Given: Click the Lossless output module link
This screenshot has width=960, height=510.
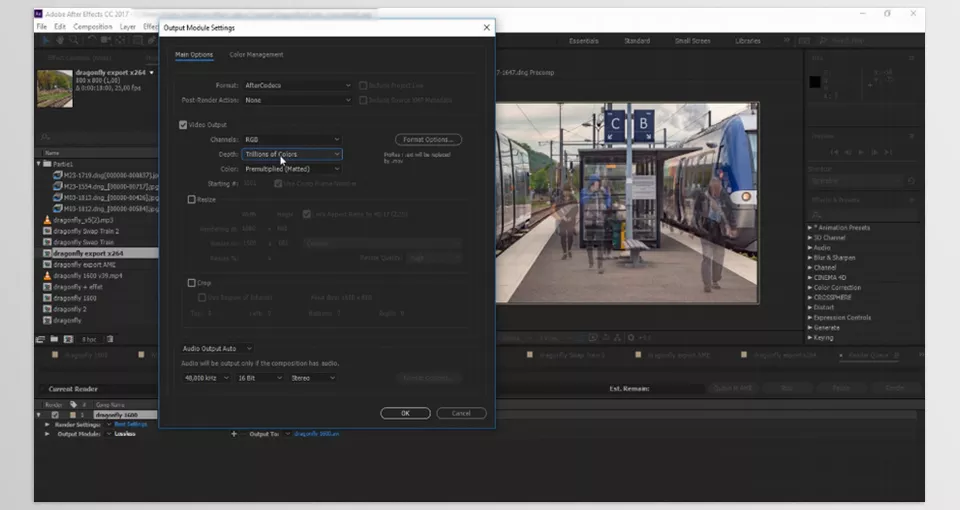Looking at the screenshot, I should [125, 434].
